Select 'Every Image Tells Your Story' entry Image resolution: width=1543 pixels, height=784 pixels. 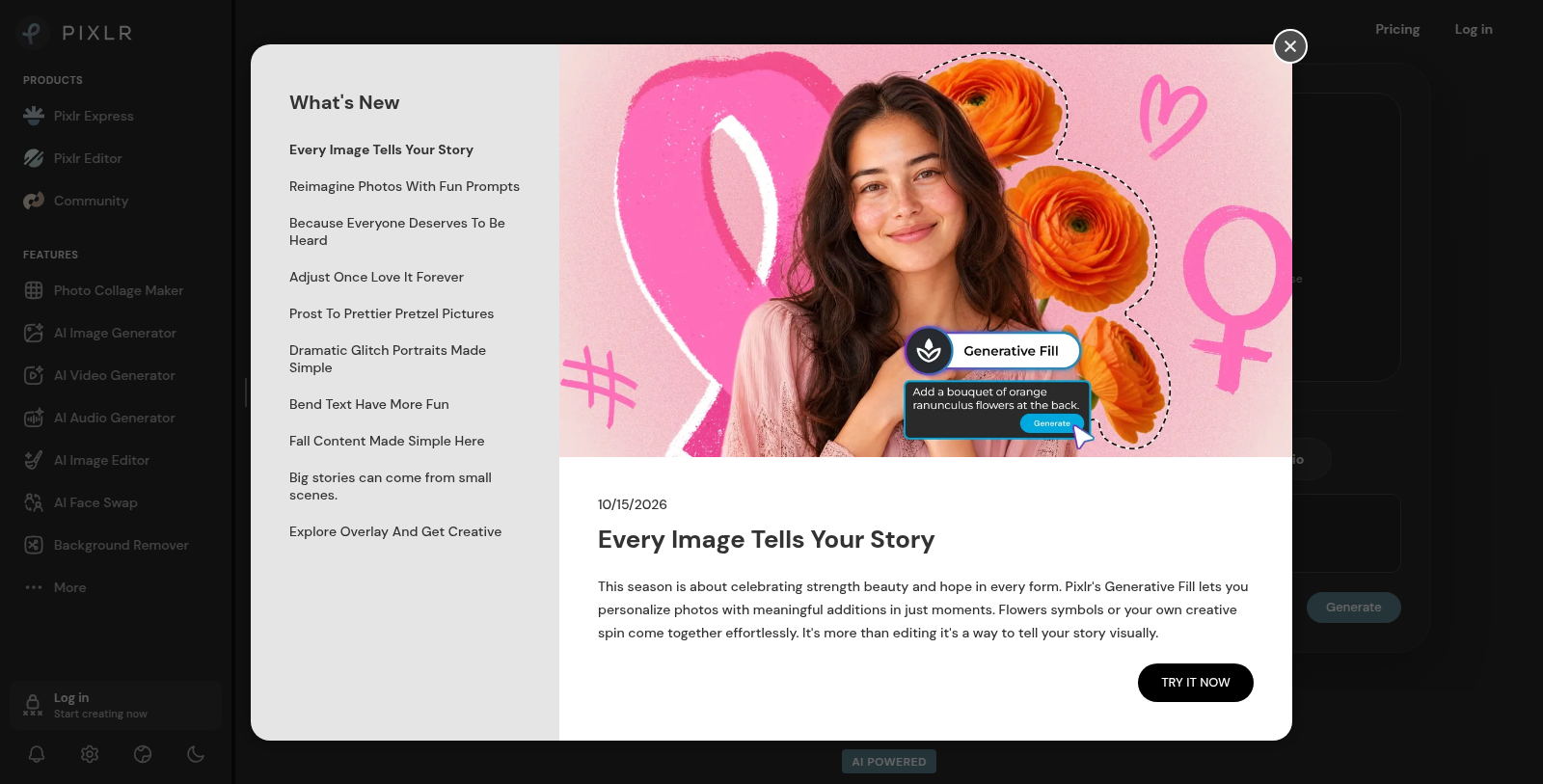[x=381, y=149]
